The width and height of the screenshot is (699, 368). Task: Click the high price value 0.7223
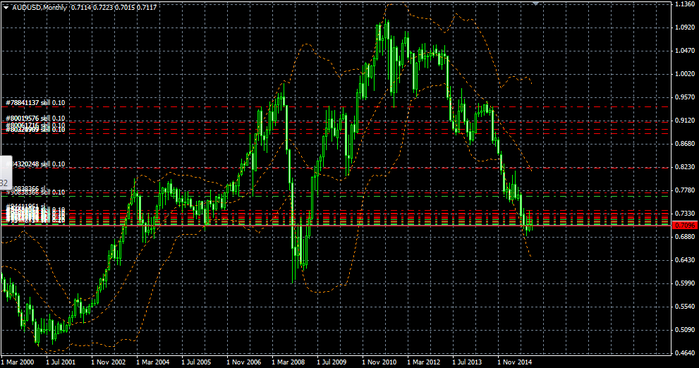click(x=103, y=8)
